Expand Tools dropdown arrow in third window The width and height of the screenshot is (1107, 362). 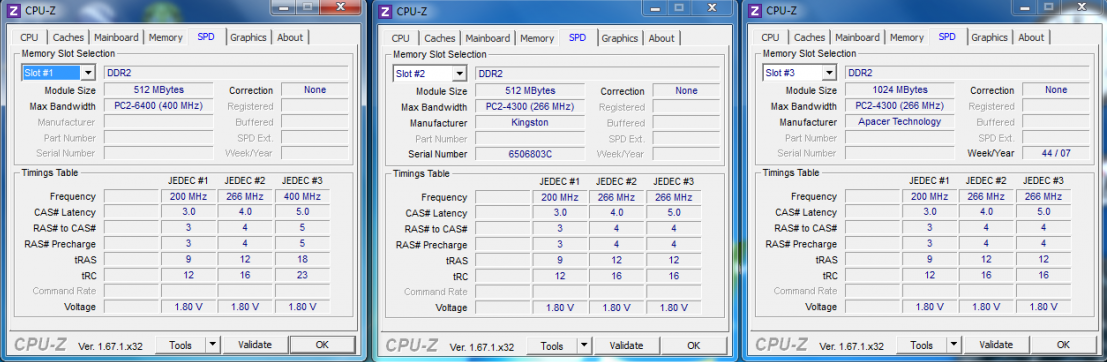pyautogui.click(x=954, y=345)
